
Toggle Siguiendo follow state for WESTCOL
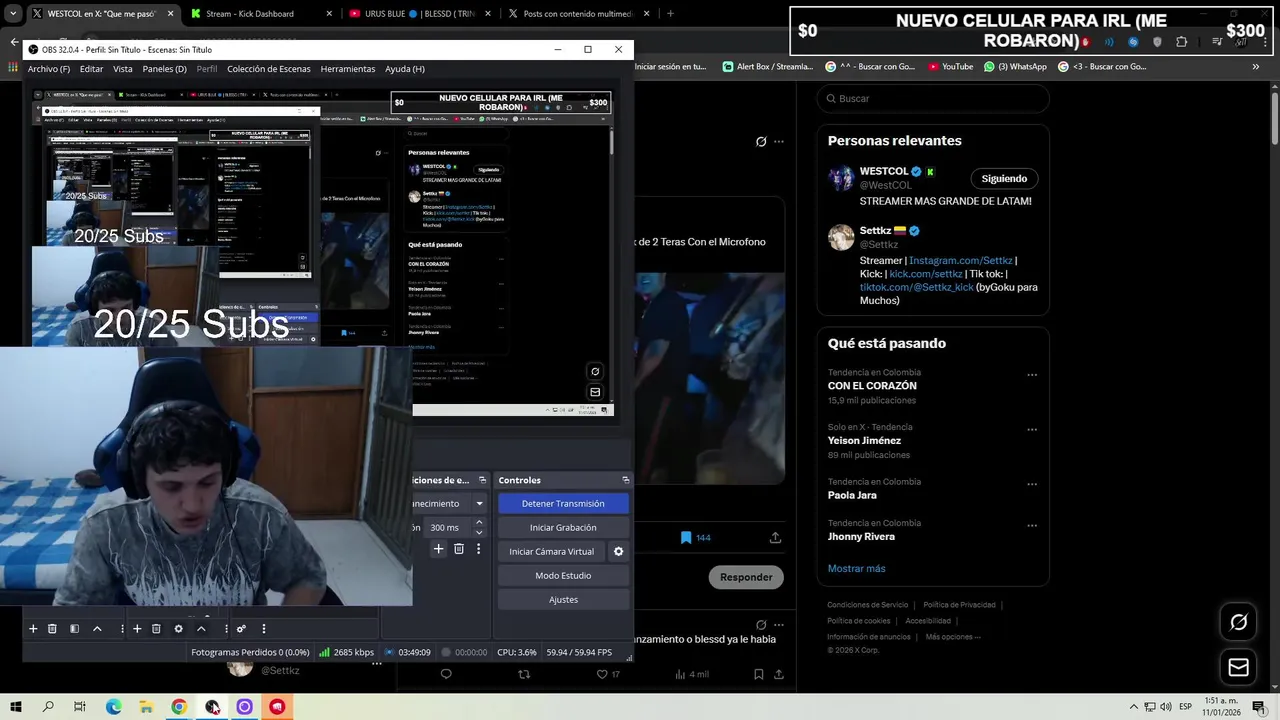(x=1004, y=178)
